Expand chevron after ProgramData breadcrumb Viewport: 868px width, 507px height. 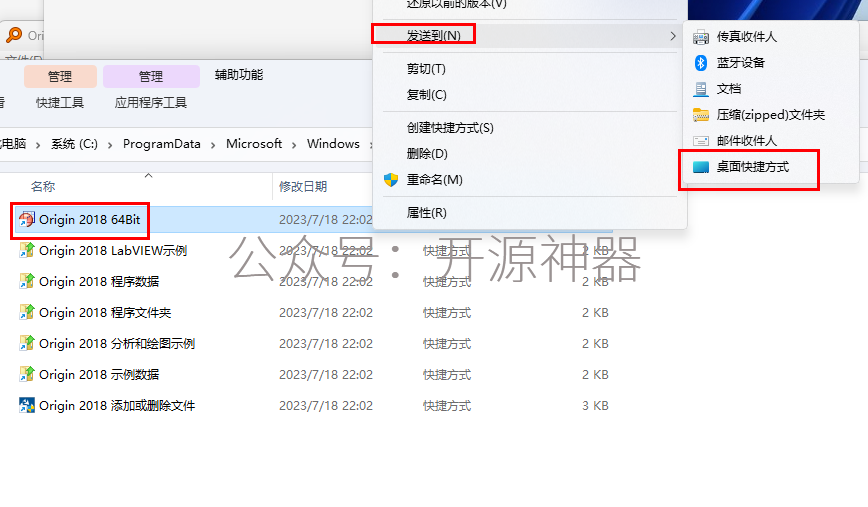pos(213,145)
